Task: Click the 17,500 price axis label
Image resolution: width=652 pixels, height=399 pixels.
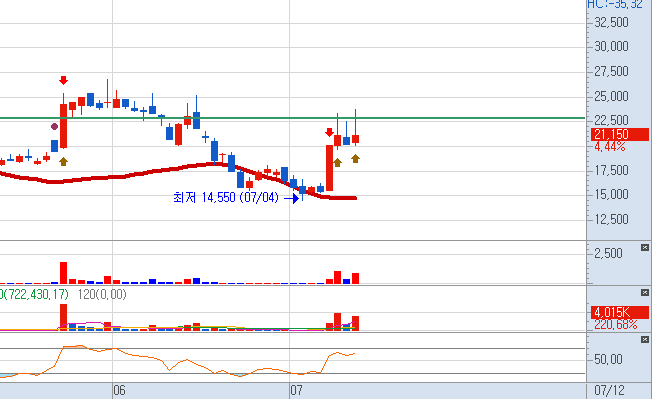Action: coord(611,170)
